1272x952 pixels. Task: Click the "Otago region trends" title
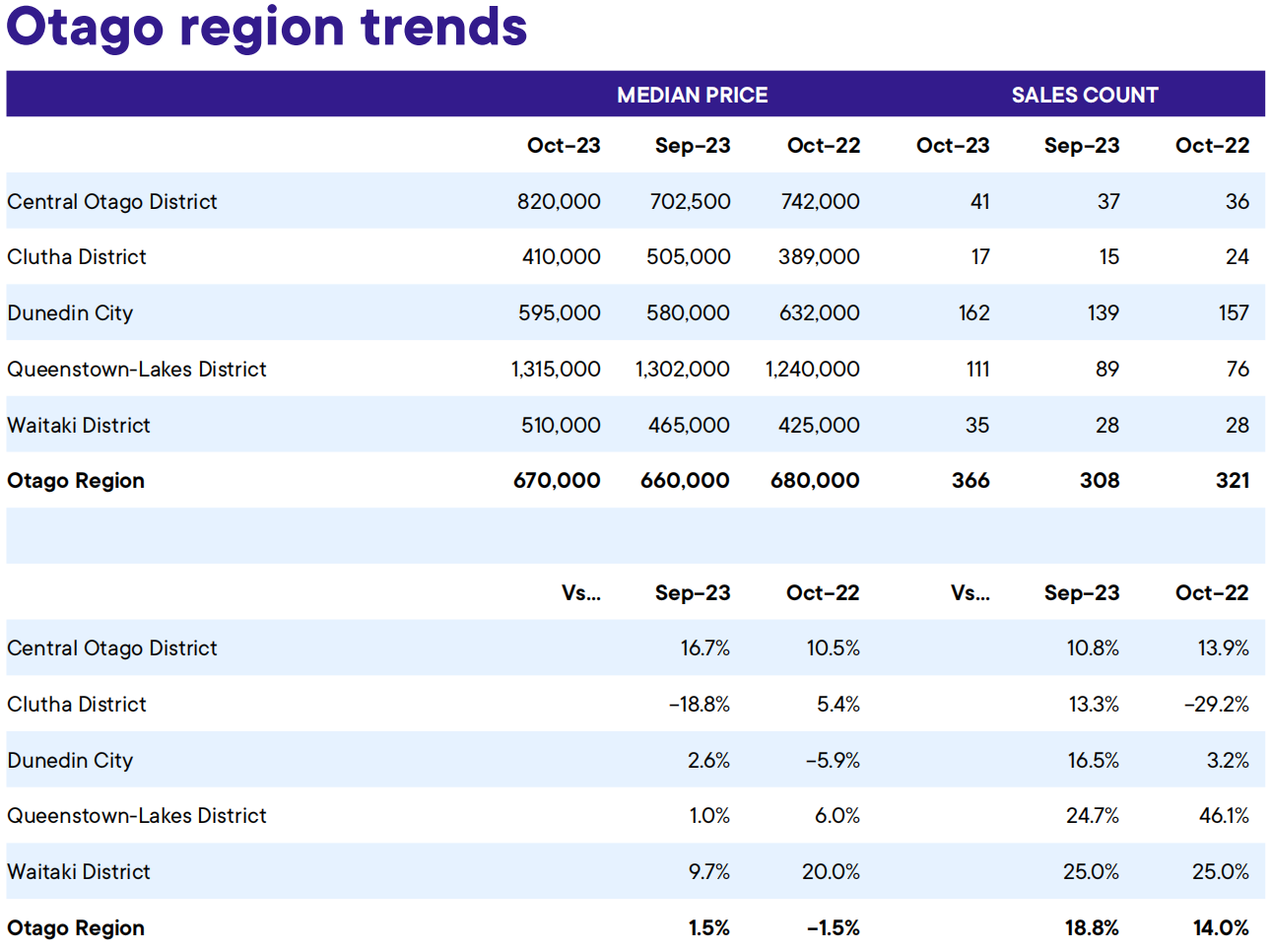click(267, 28)
